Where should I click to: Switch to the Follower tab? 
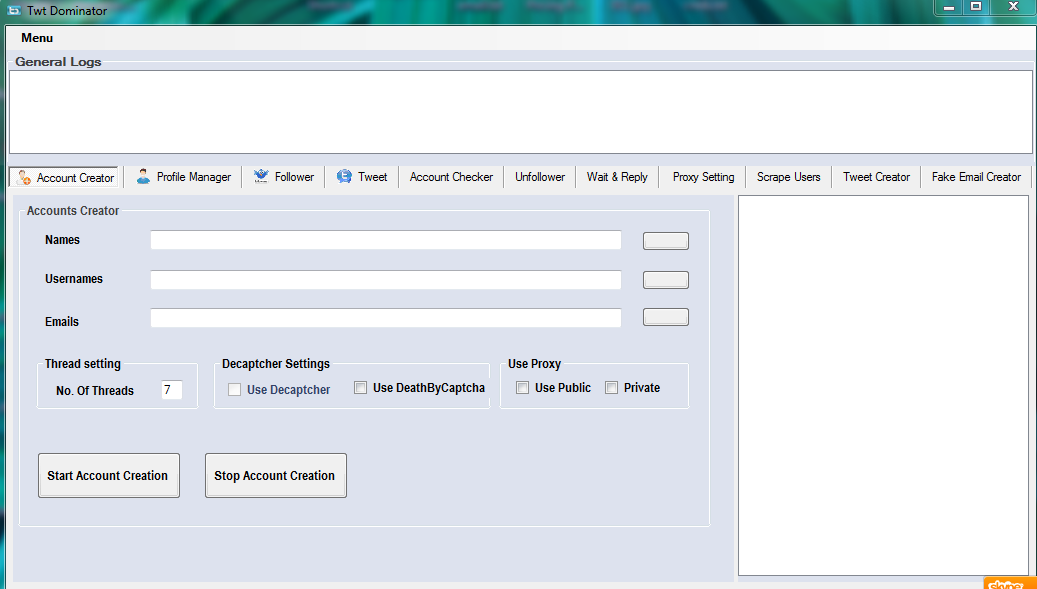point(283,177)
